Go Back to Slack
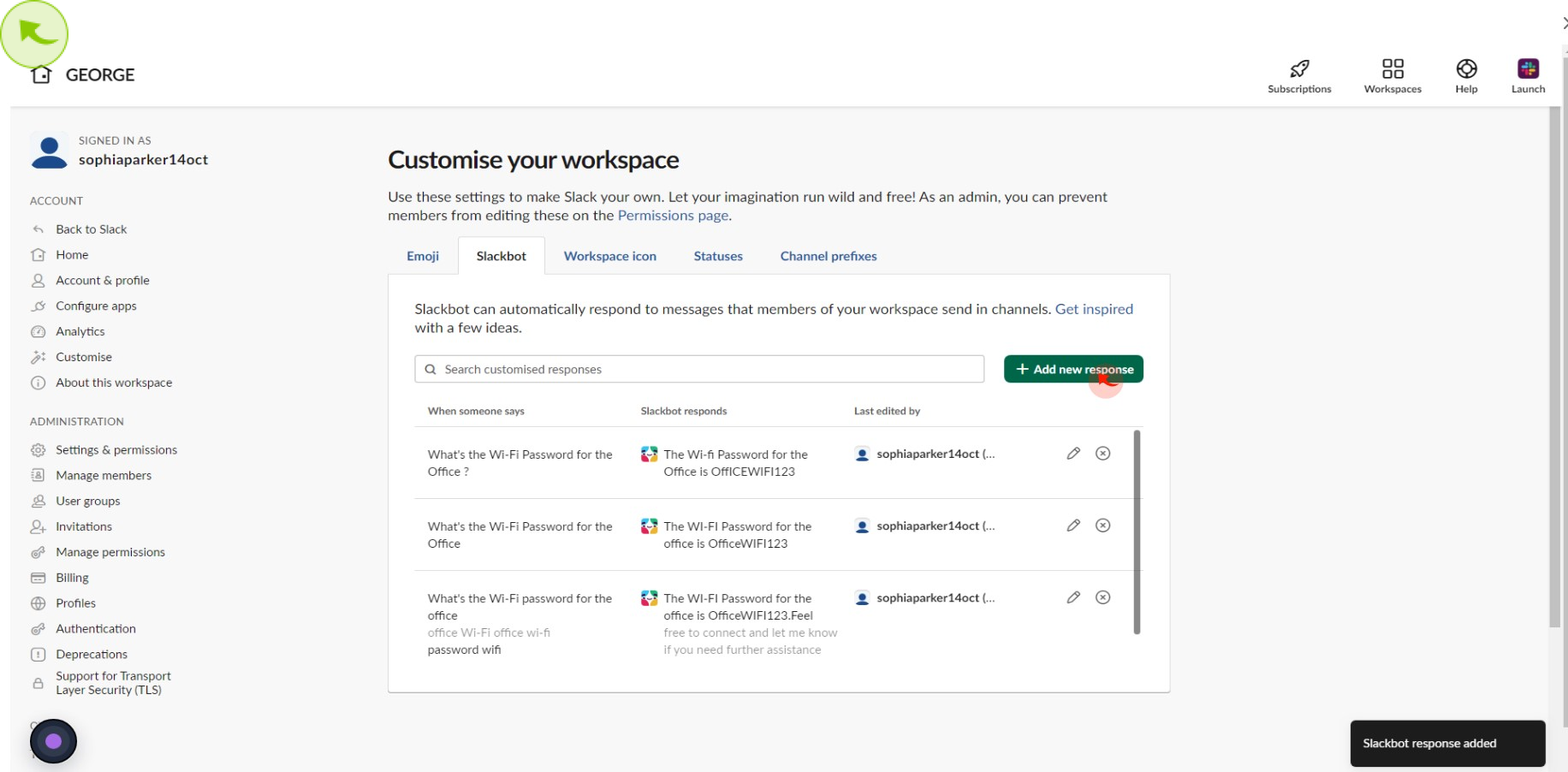Screen dimensions: 1568x772 (92, 229)
